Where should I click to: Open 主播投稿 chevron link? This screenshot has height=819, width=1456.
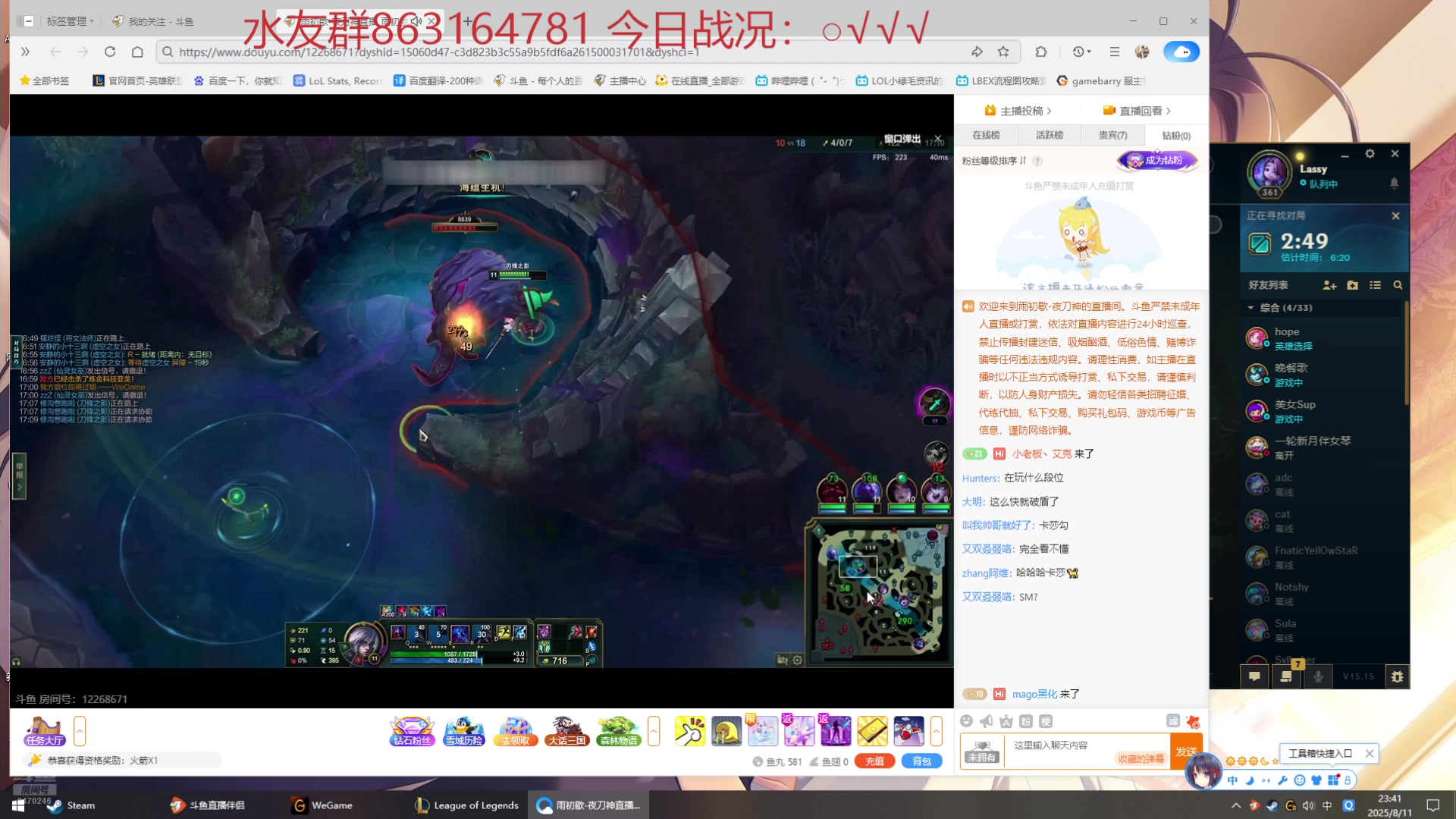[x=1018, y=111]
